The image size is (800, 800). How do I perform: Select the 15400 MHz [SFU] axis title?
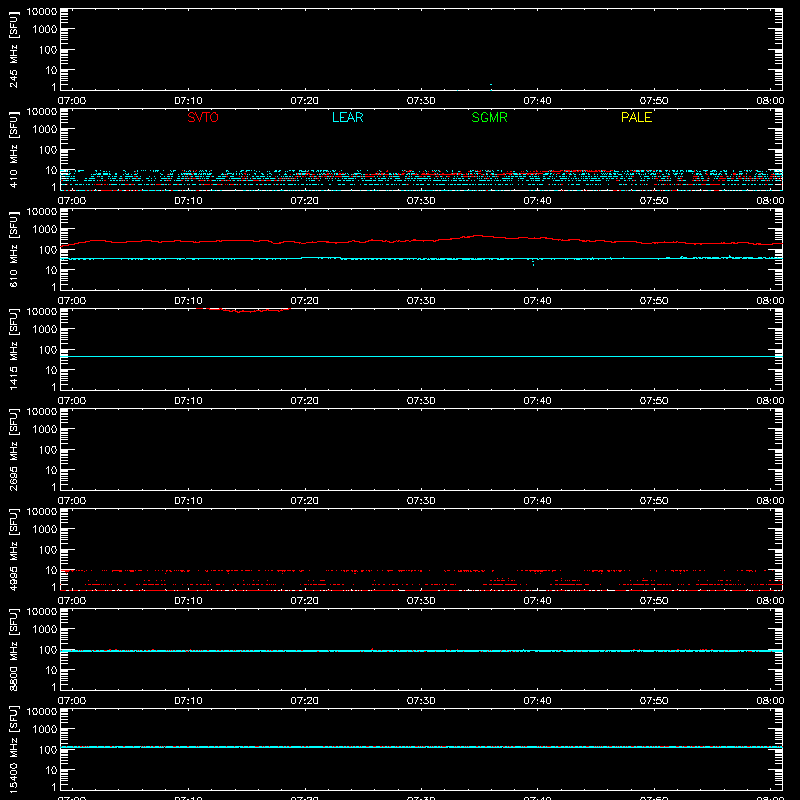(x=13, y=749)
